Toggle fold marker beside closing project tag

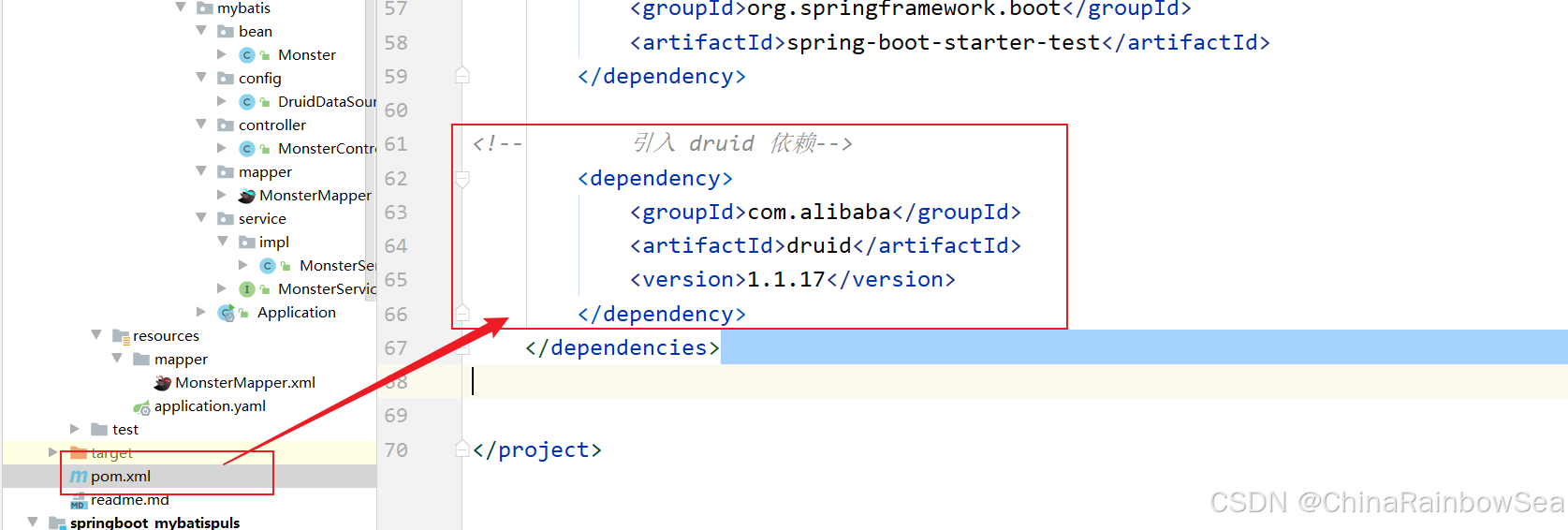[462, 449]
